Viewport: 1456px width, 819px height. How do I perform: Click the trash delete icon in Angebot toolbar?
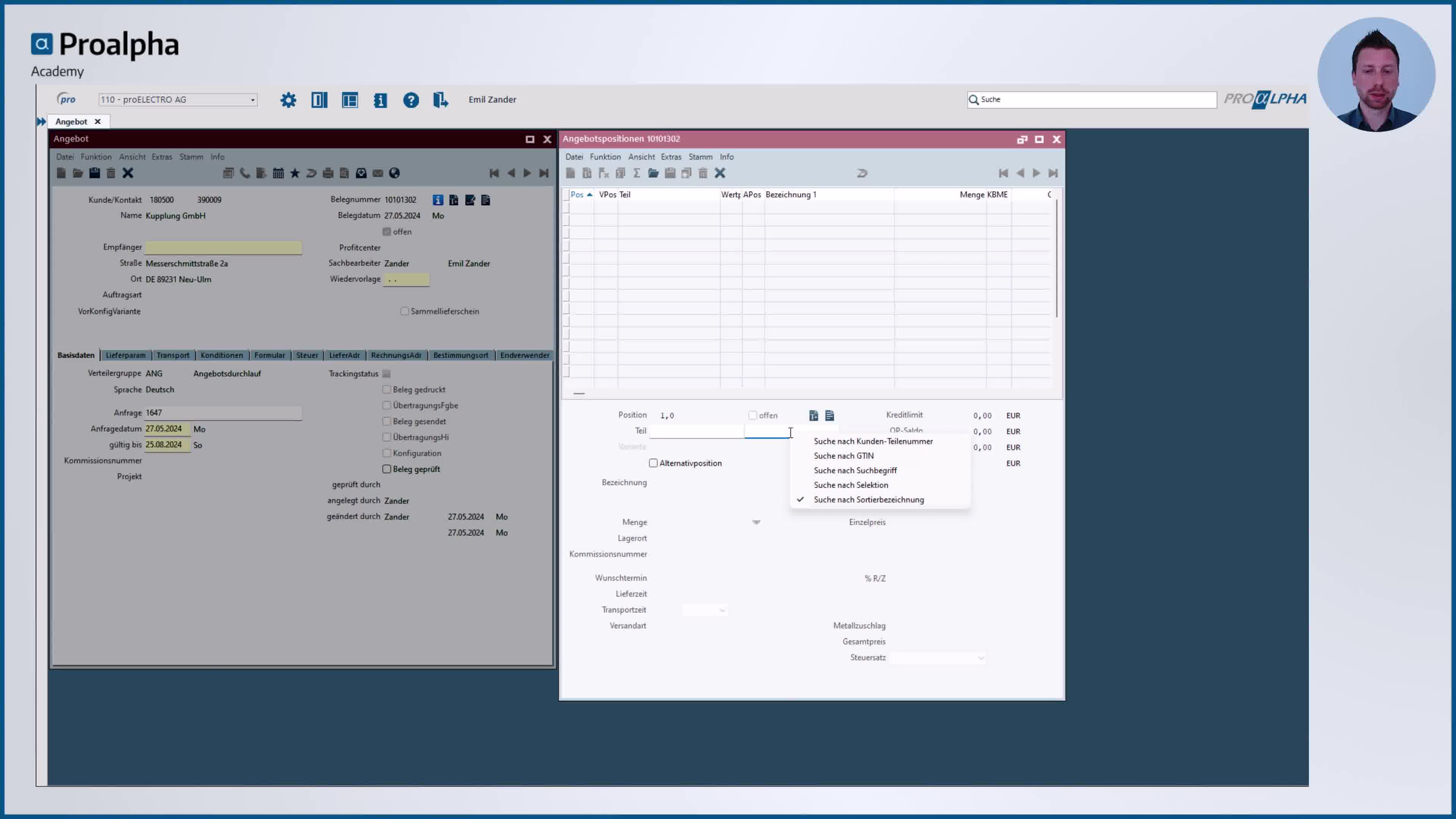click(x=111, y=173)
